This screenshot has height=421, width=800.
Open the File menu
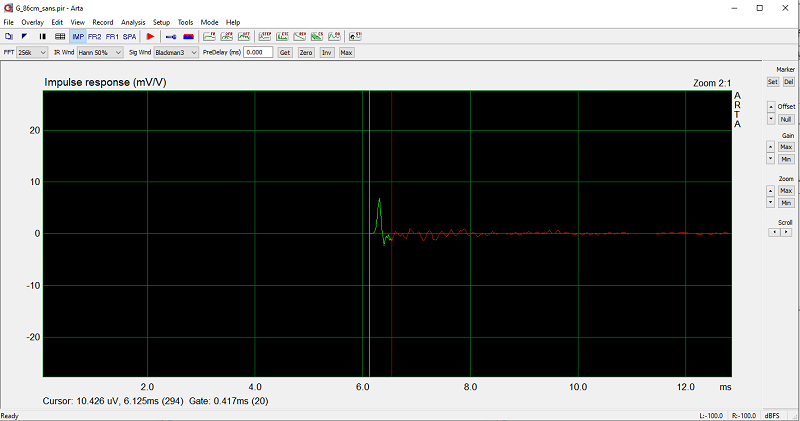pos(9,22)
